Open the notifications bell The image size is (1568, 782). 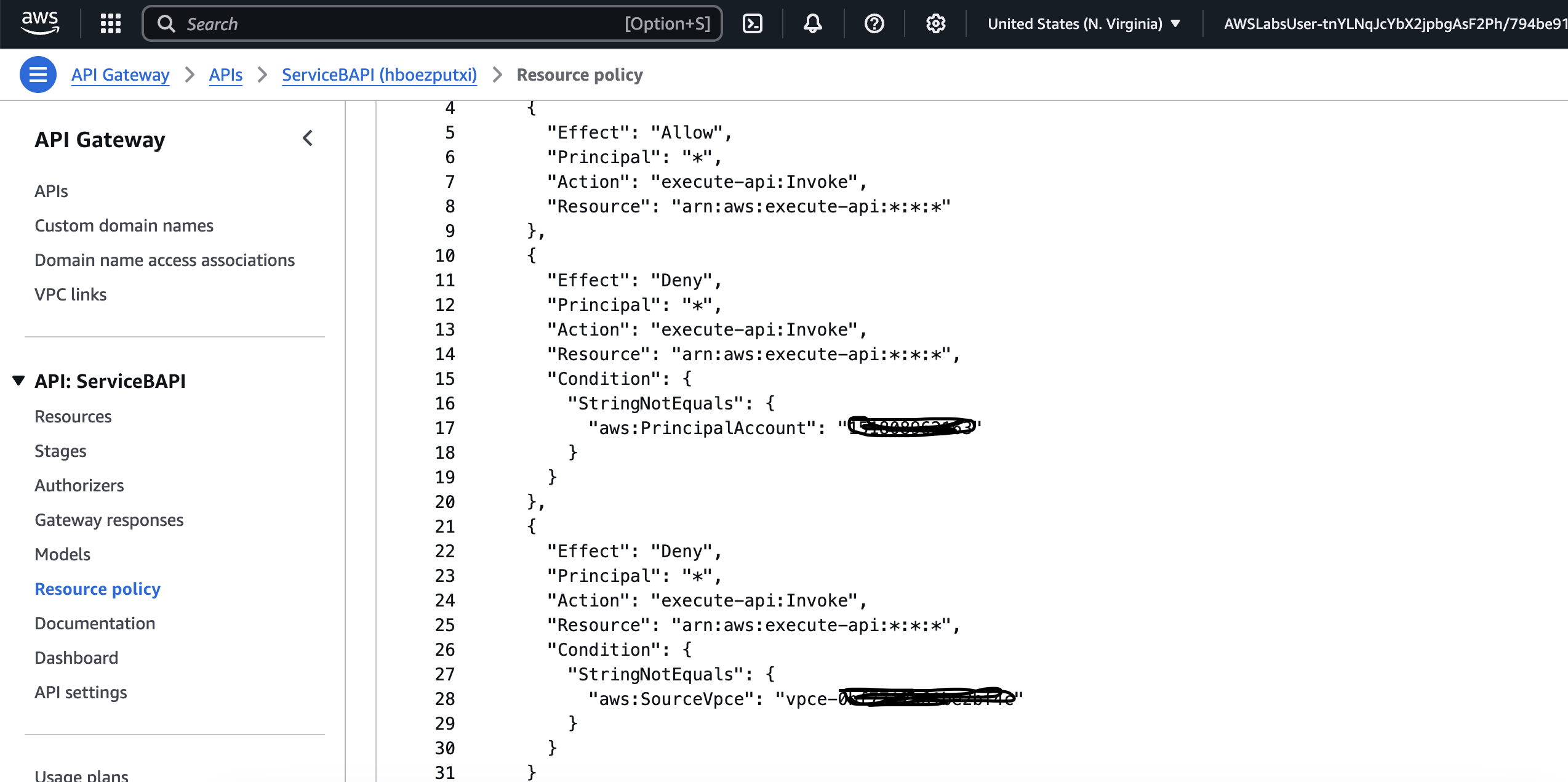813,23
